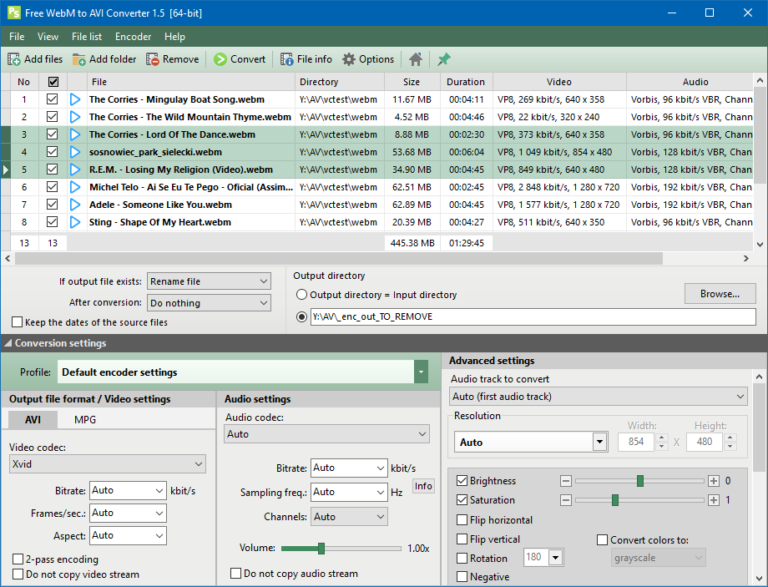Enable Keep the dates of source files
This screenshot has height=587, width=768.
[x=17, y=322]
